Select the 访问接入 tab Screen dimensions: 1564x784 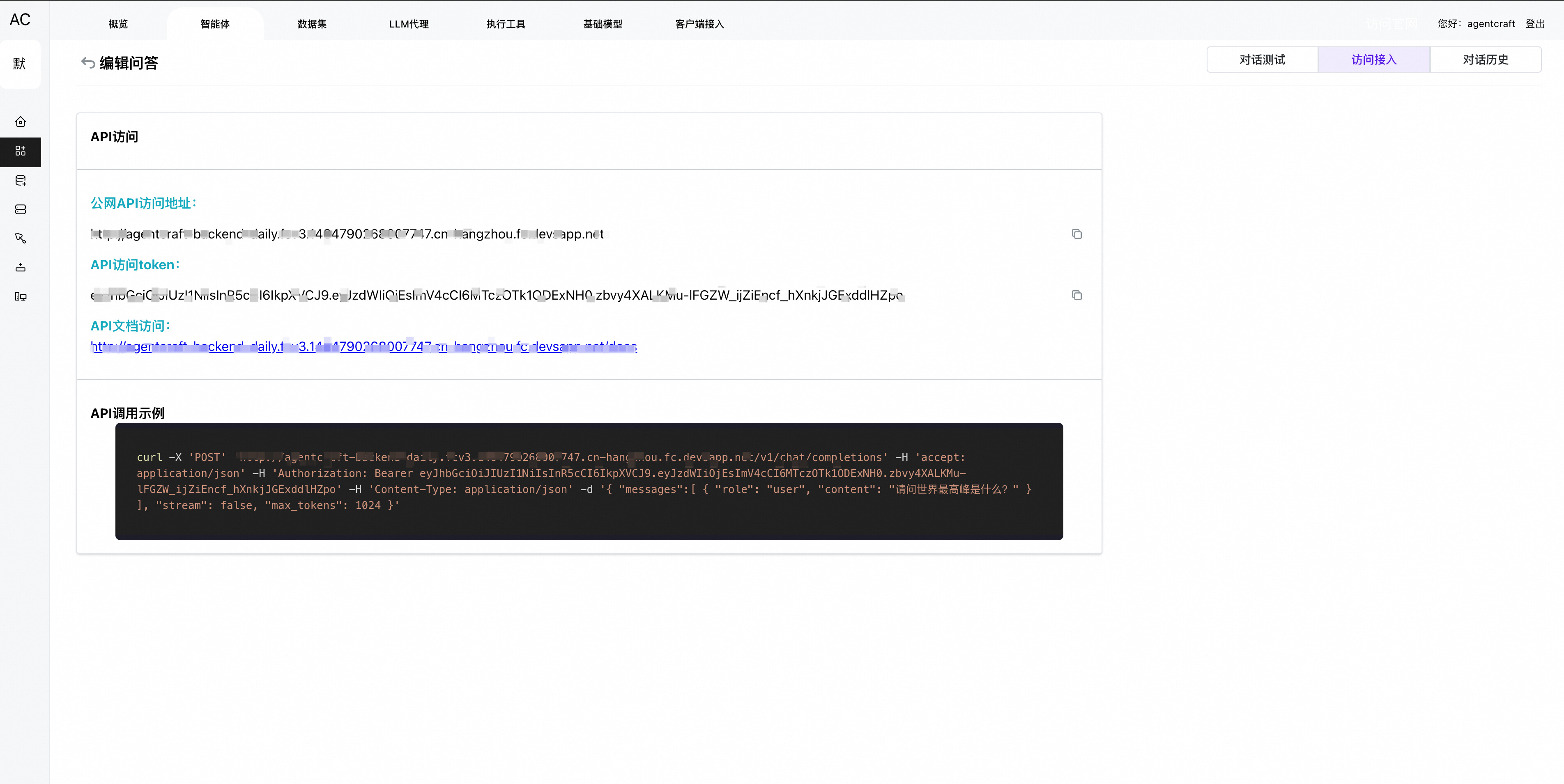[1373, 60]
